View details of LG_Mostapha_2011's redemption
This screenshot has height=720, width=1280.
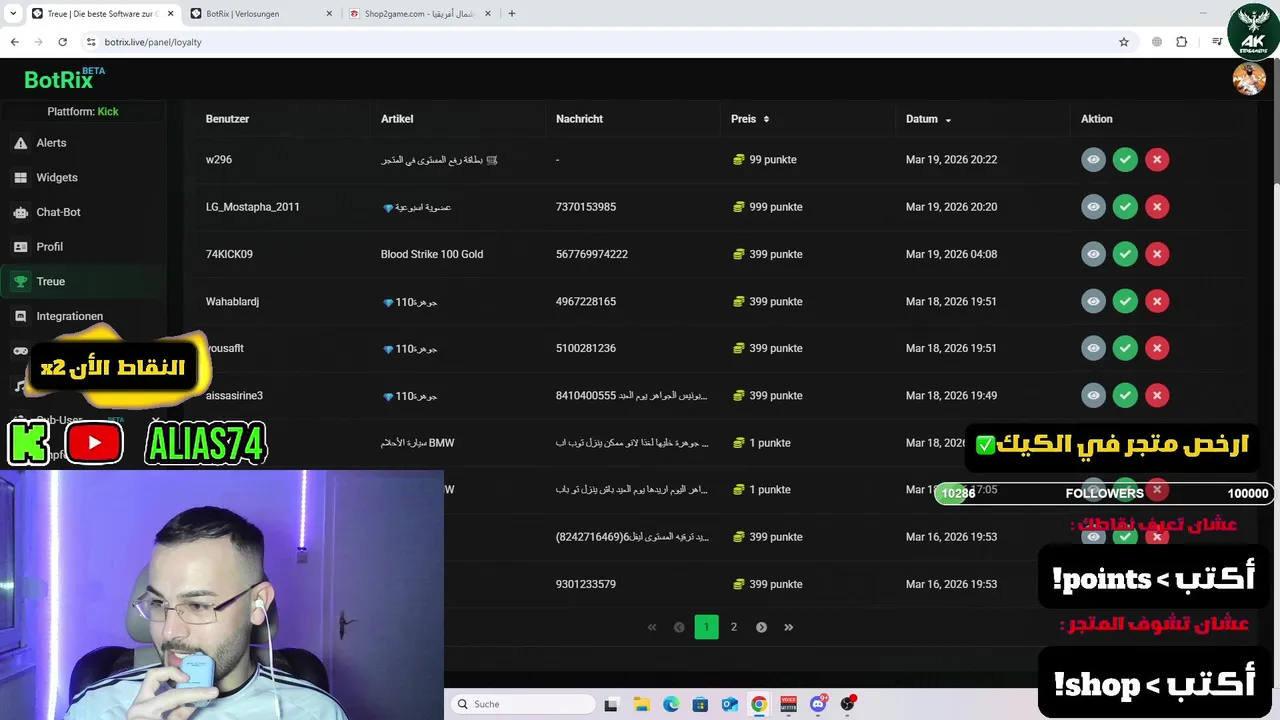(x=1093, y=207)
